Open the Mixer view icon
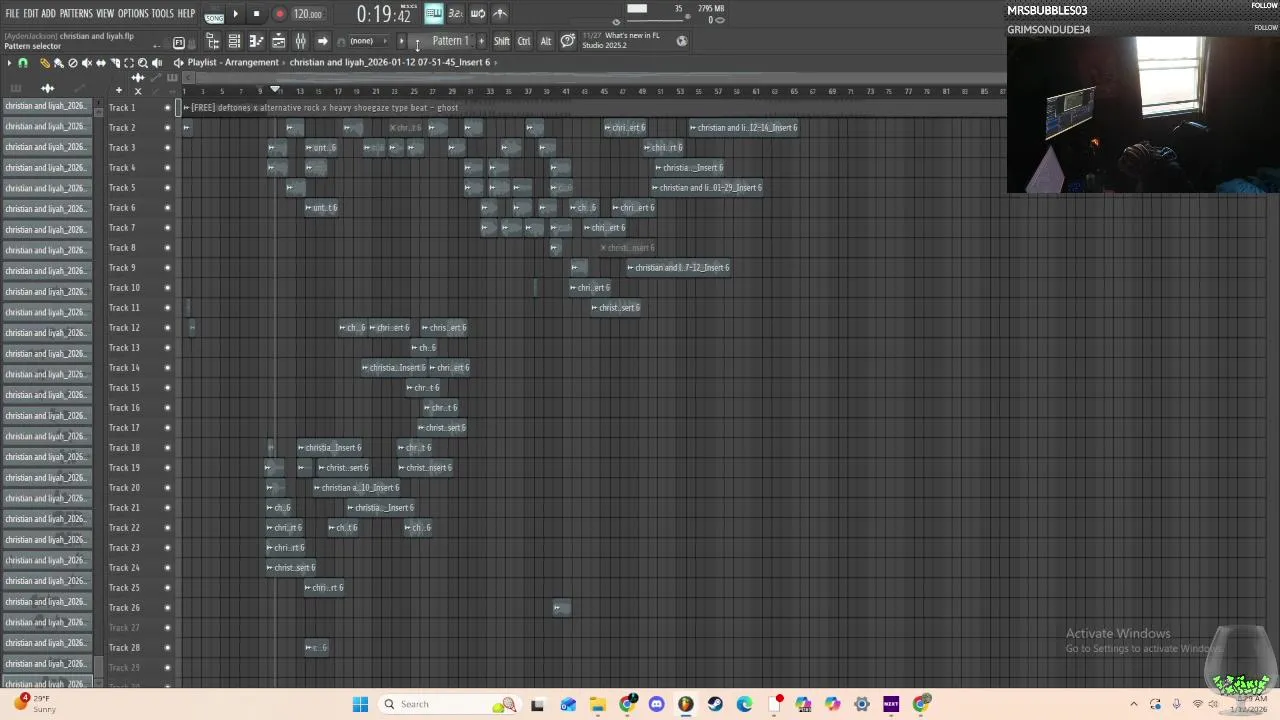This screenshot has height=720, width=1280. pos(301,41)
